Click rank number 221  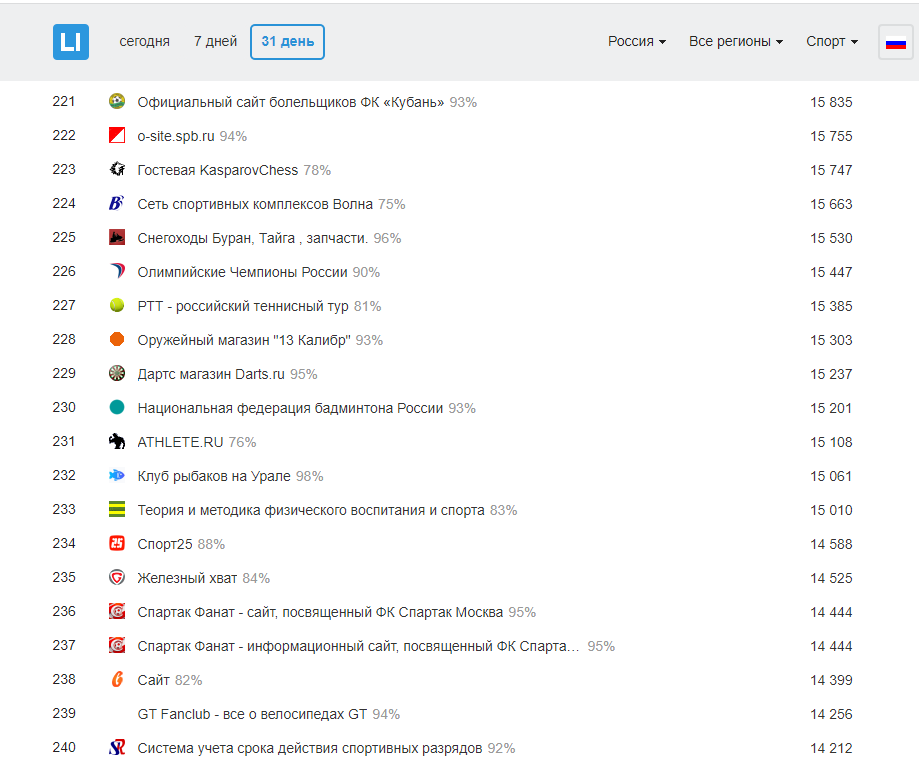tap(64, 101)
